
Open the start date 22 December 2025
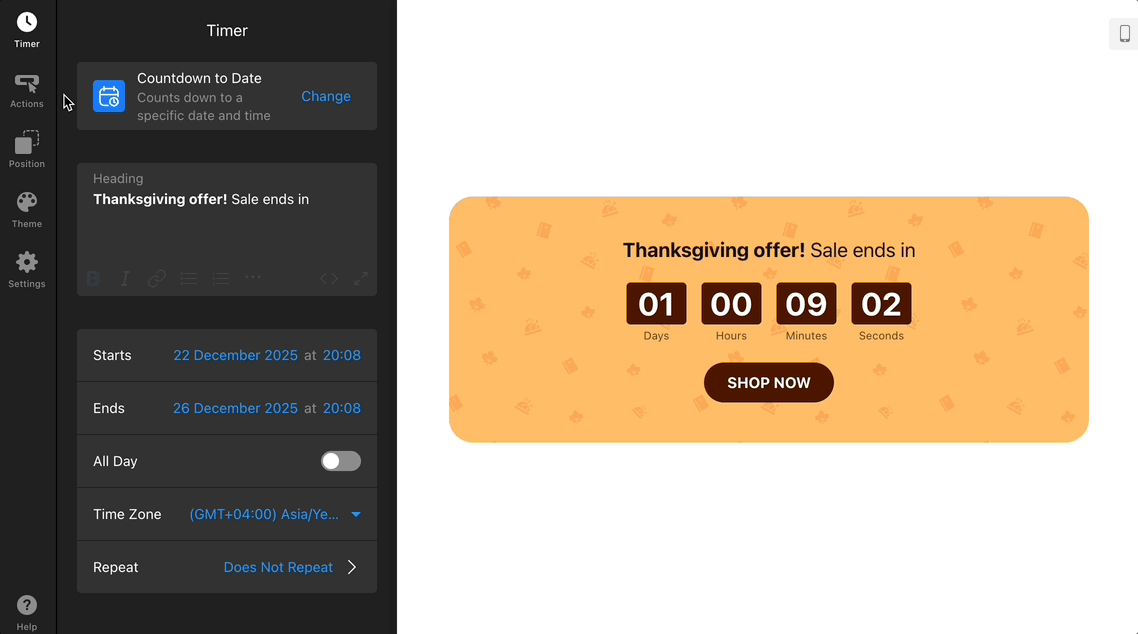click(235, 355)
